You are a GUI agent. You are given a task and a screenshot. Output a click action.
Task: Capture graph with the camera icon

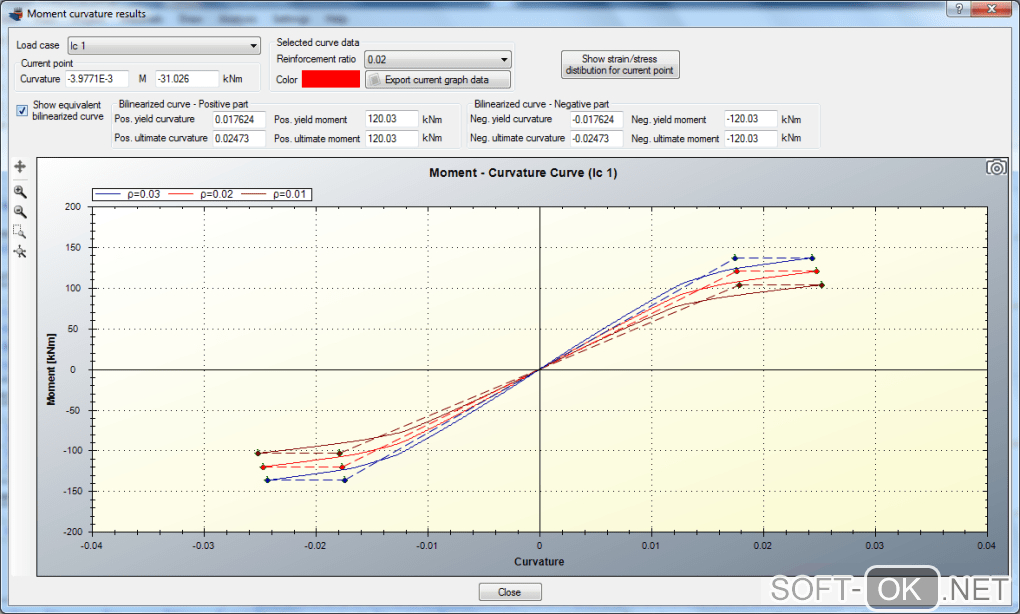996,168
